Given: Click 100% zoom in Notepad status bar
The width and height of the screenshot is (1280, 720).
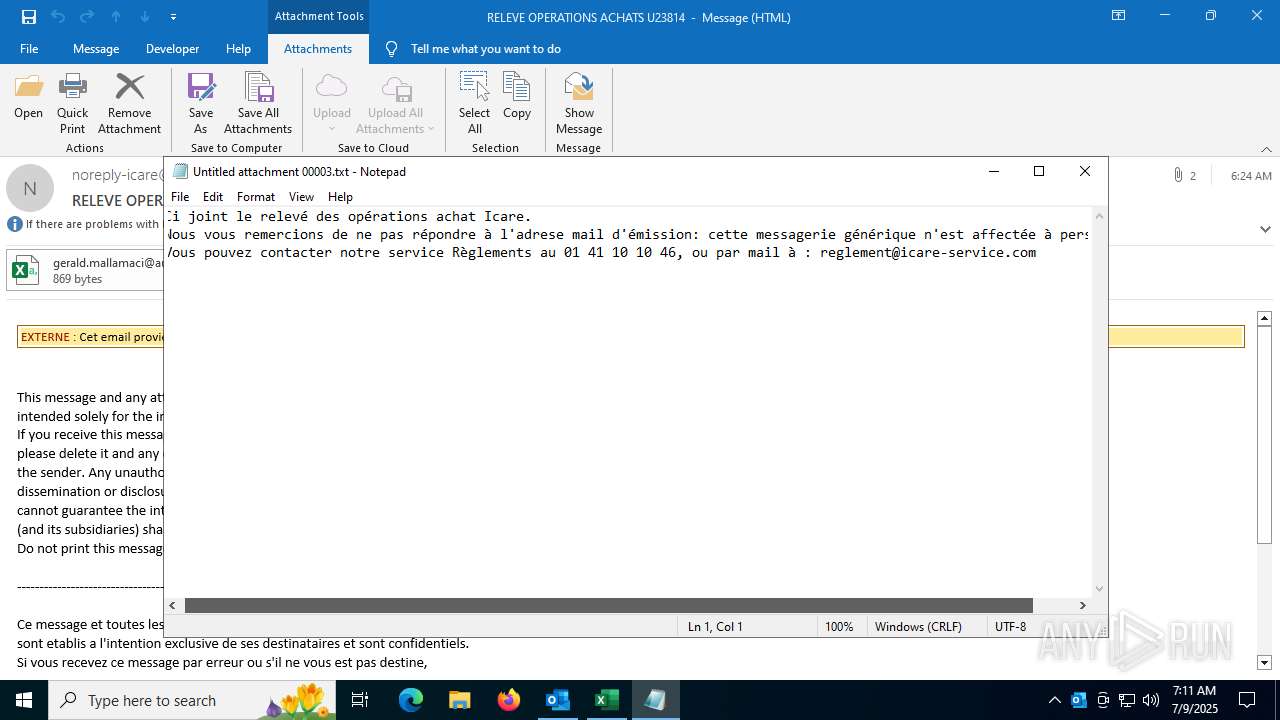Looking at the screenshot, I should [x=839, y=627].
